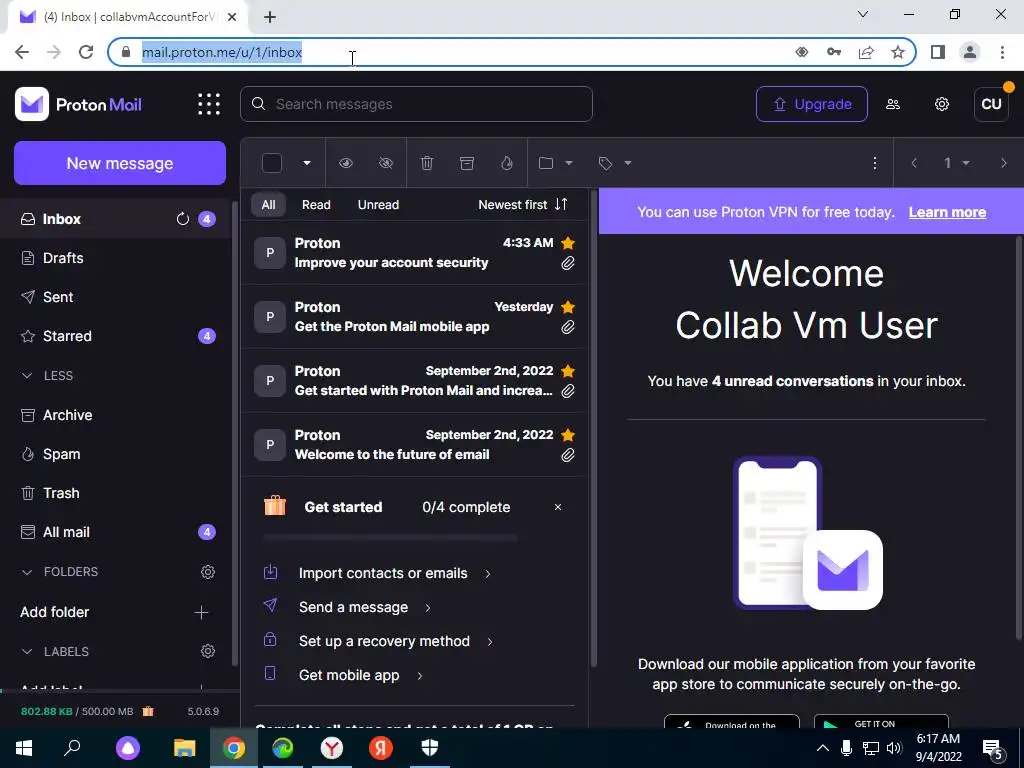The image size is (1024, 768).
Task: Open File Explorer in the taskbar
Action: pyautogui.click(x=185, y=748)
